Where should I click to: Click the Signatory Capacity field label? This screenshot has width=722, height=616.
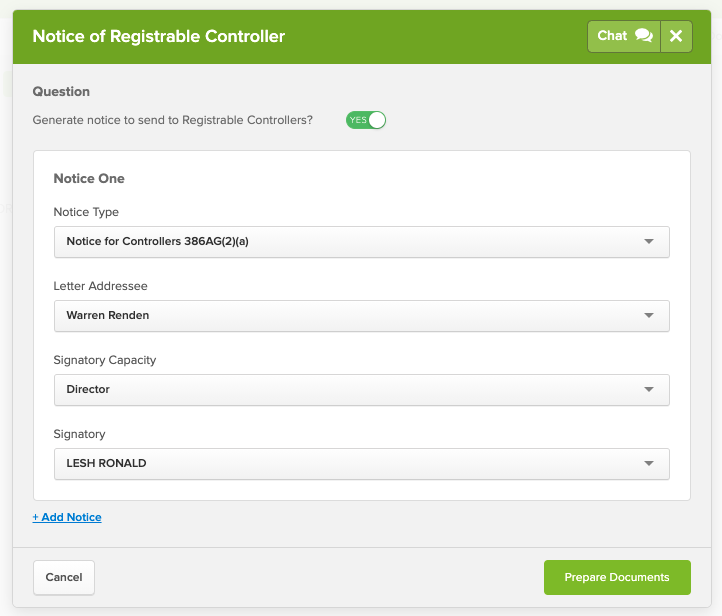[105, 360]
